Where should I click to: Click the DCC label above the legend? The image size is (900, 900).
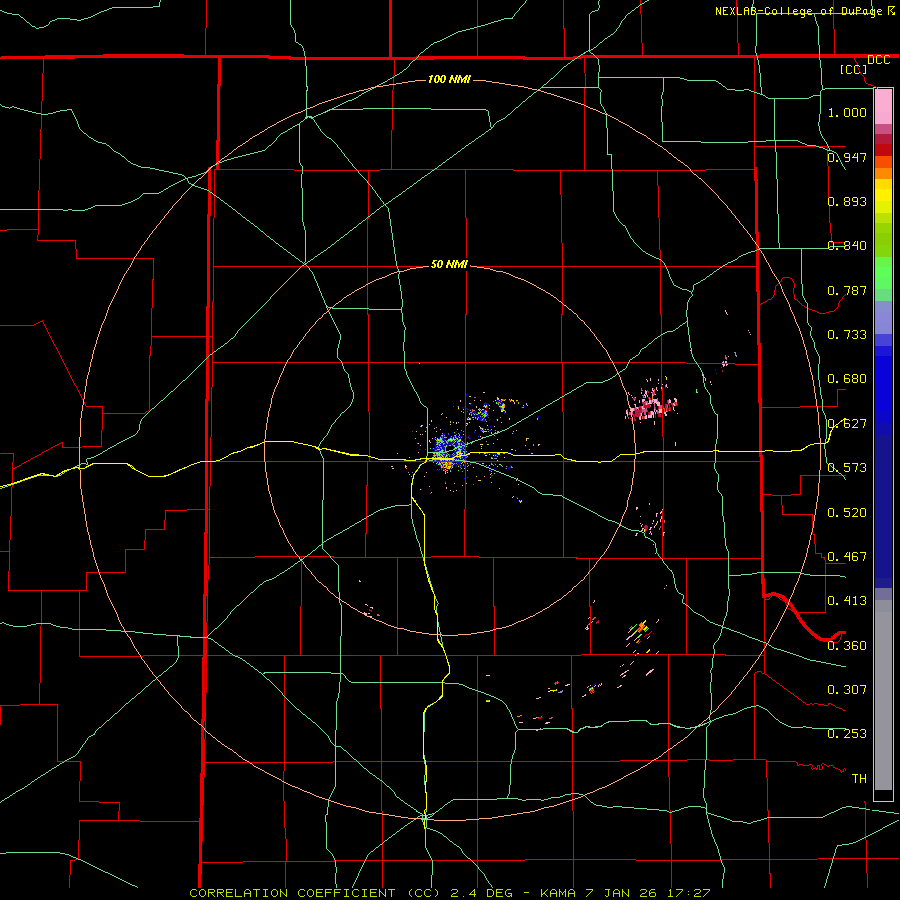[878, 60]
